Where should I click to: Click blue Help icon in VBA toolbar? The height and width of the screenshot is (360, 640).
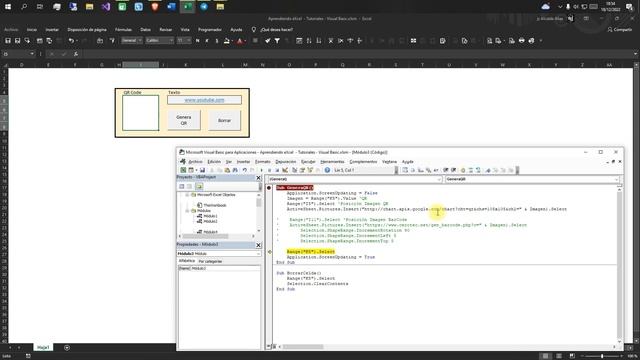327,170
